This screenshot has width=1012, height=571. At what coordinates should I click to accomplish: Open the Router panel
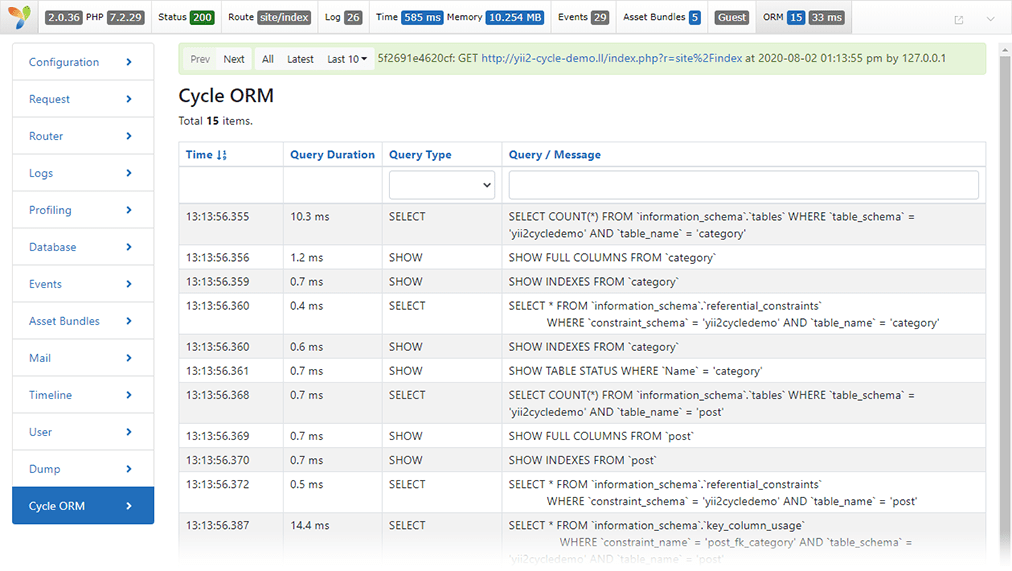pyautogui.click(x=83, y=136)
